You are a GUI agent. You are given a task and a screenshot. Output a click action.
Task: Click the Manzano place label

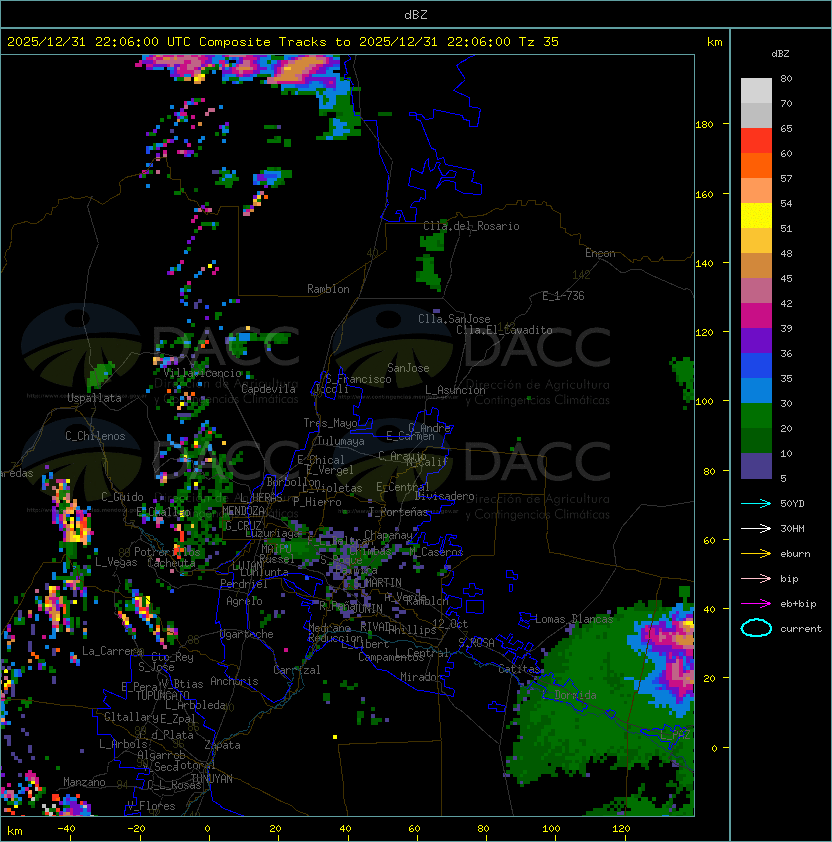84,782
